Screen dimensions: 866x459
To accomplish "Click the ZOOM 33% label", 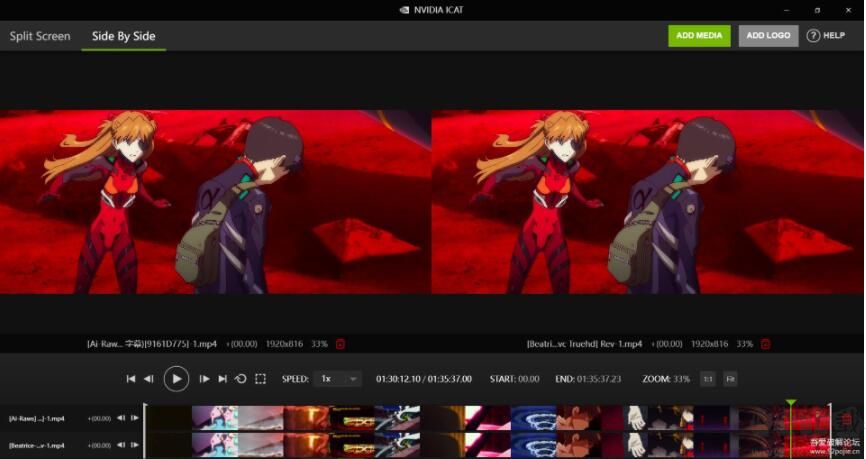I will (x=666, y=379).
